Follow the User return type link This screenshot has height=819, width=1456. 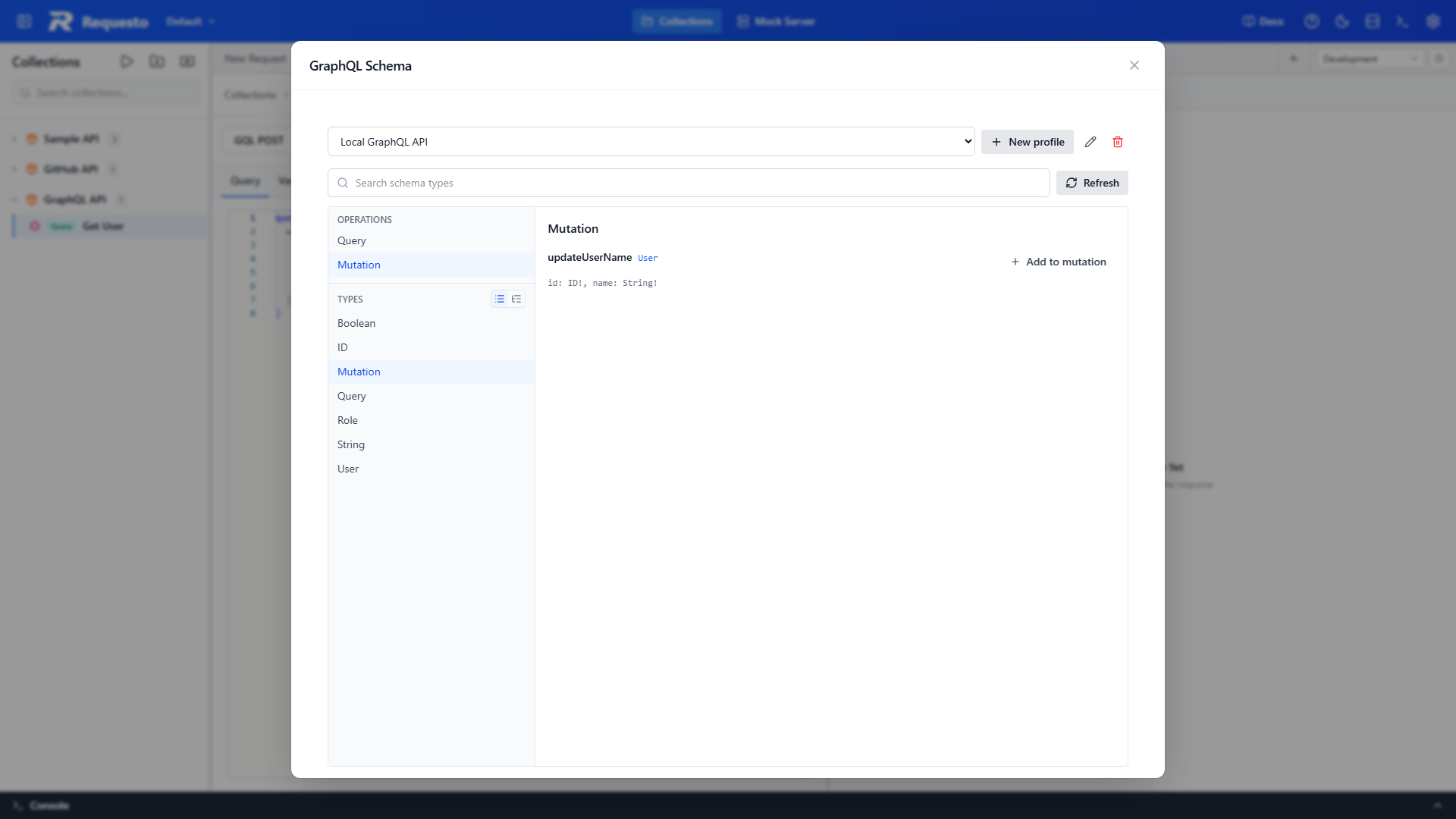point(648,258)
